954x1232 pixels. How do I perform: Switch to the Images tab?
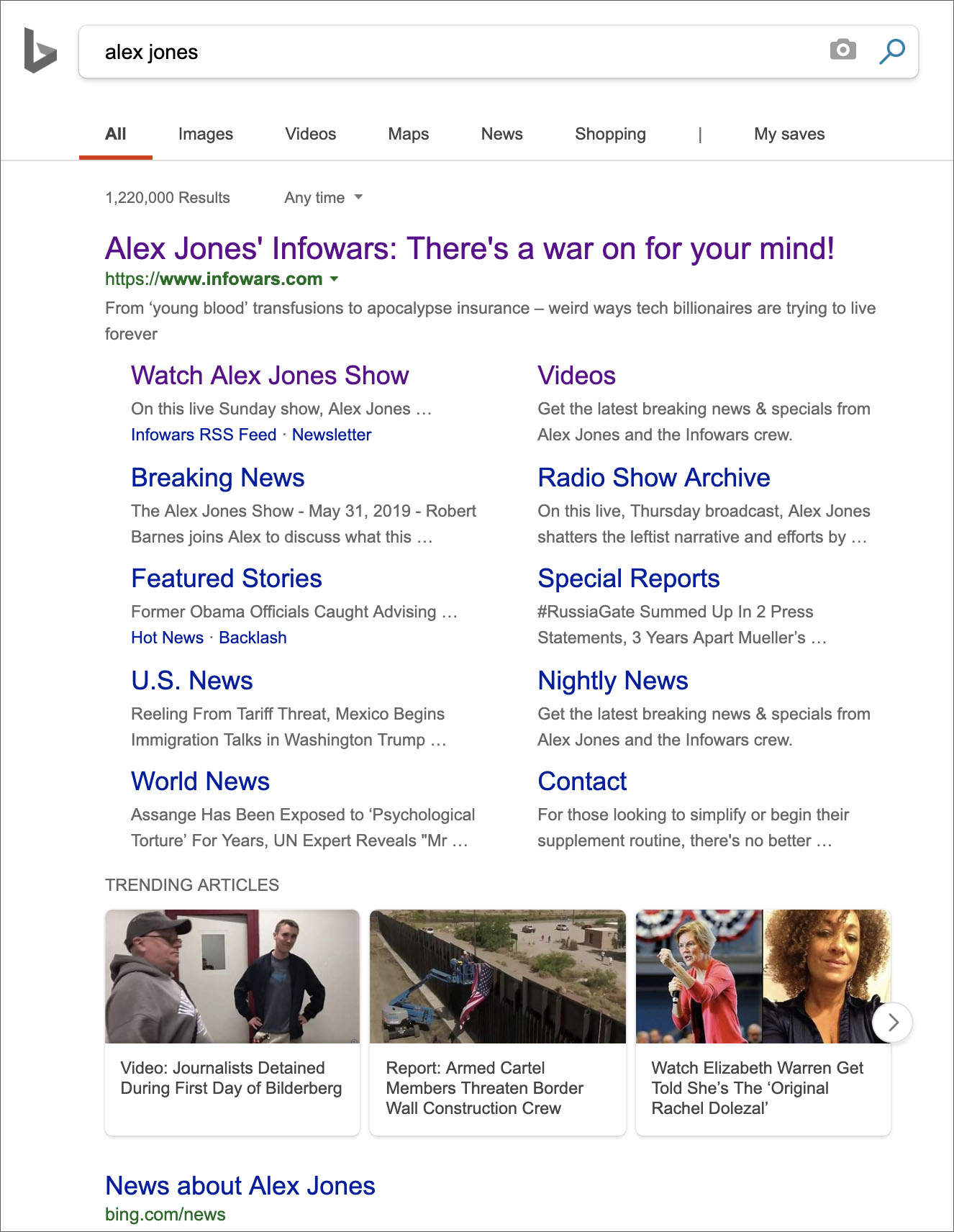tap(205, 135)
